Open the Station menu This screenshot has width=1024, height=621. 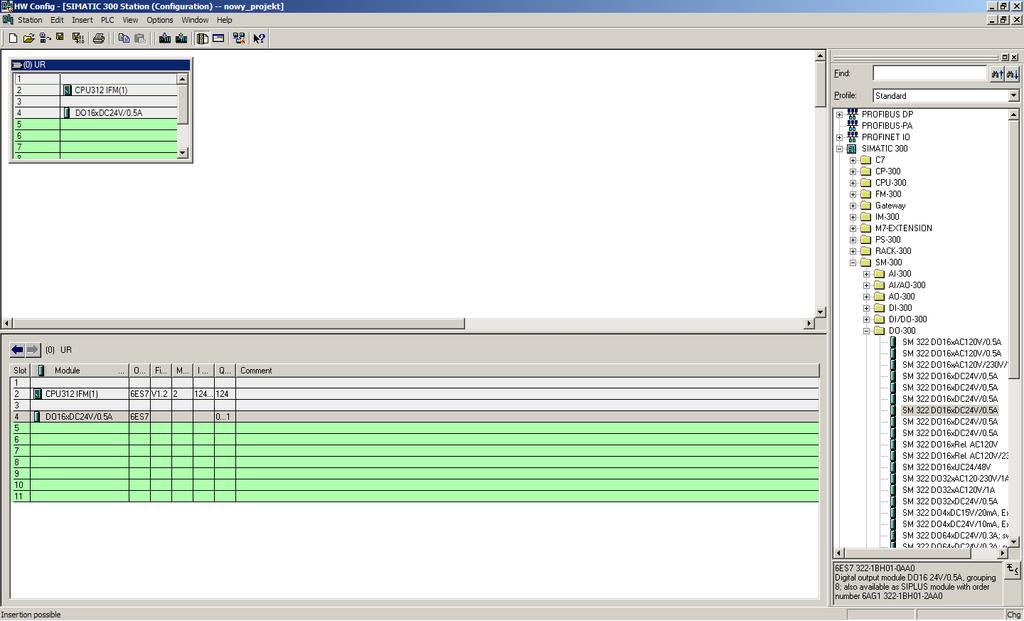click(x=29, y=20)
